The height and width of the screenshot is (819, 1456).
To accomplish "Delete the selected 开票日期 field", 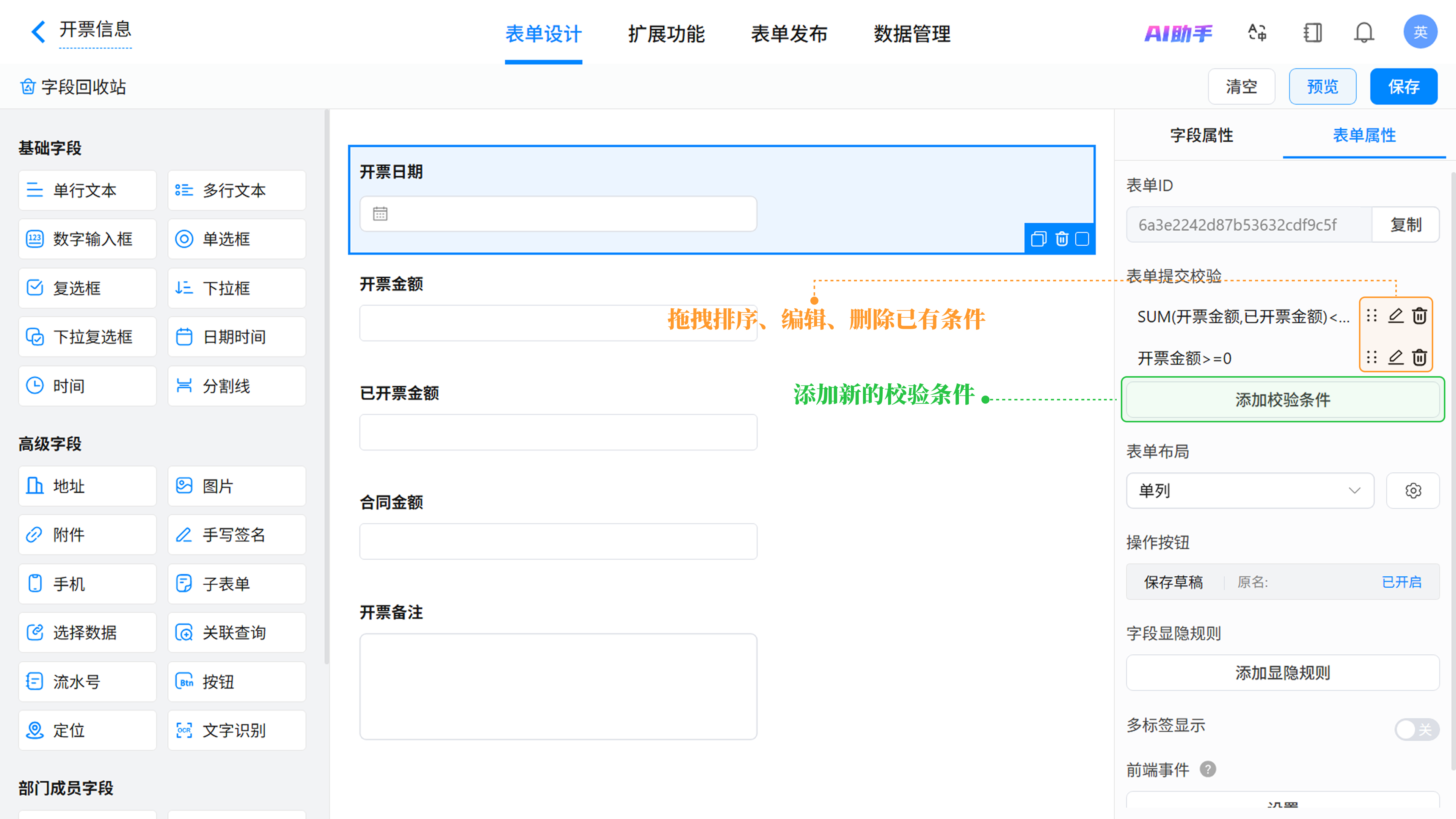I will 1062,239.
